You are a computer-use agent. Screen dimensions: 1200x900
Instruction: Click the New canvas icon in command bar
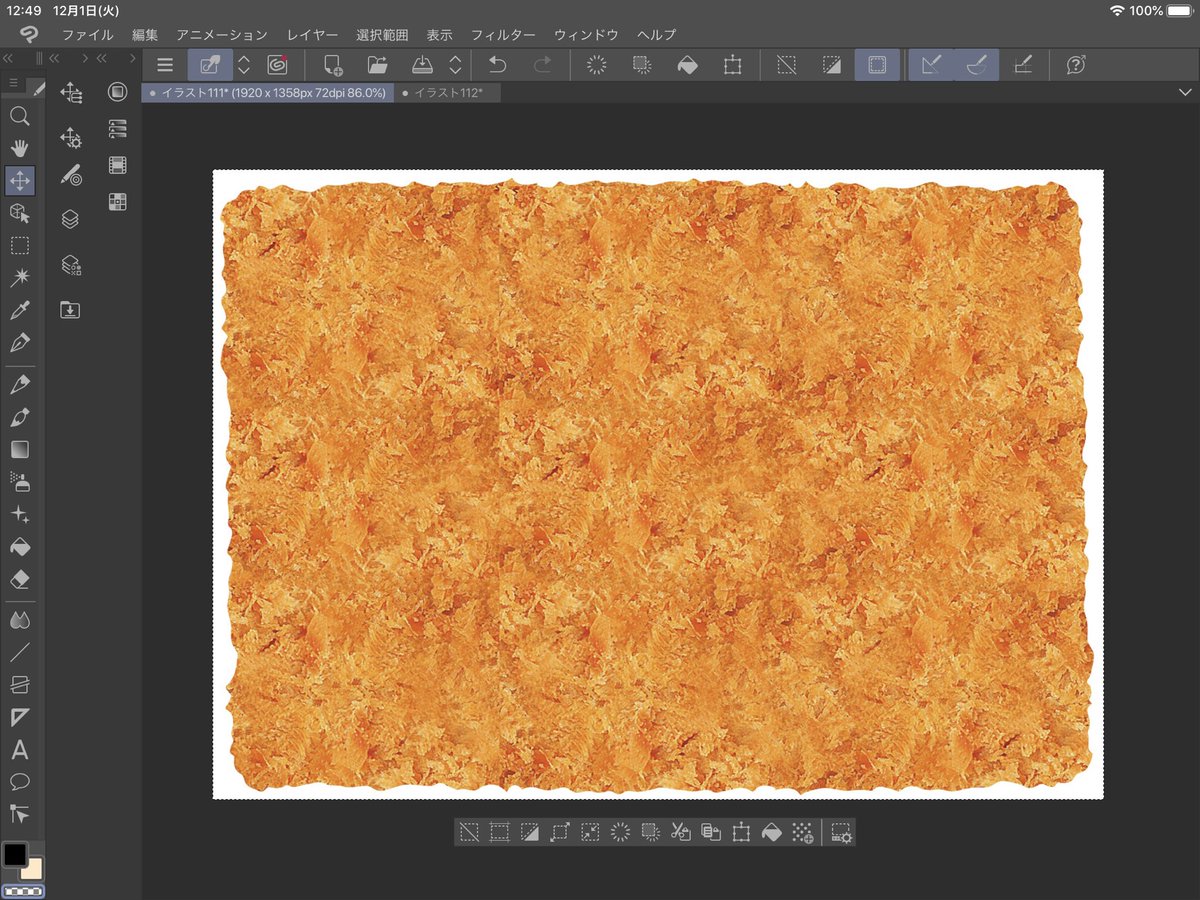pos(333,66)
